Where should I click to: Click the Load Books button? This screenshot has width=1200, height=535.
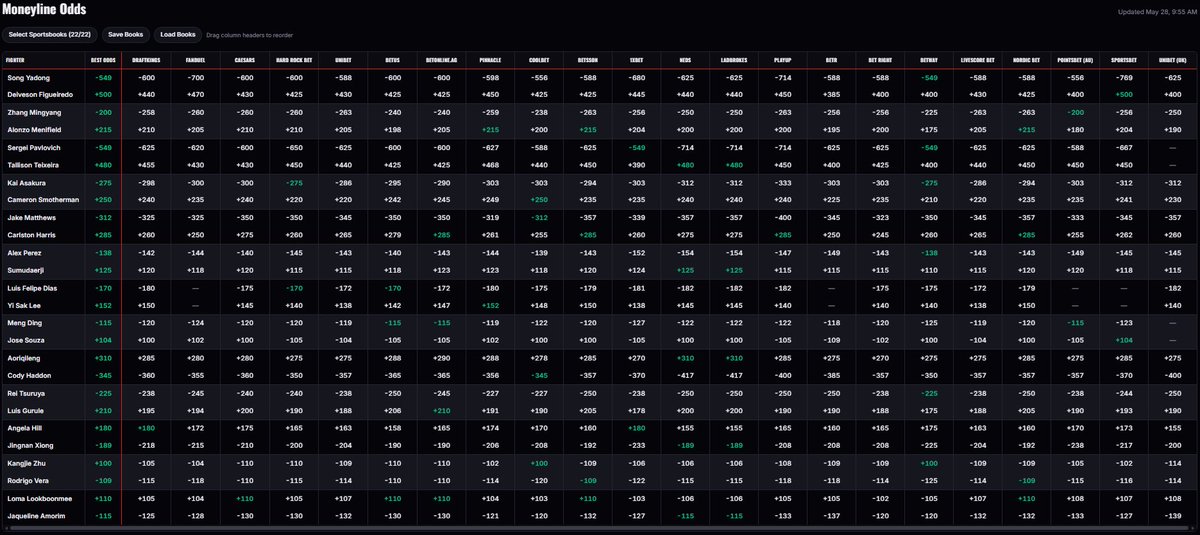(178, 35)
